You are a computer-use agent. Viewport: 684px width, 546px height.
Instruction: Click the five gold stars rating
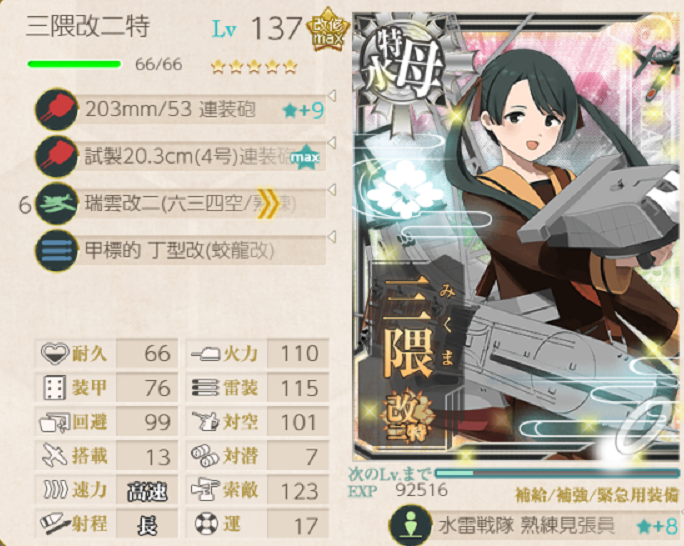[254, 67]
